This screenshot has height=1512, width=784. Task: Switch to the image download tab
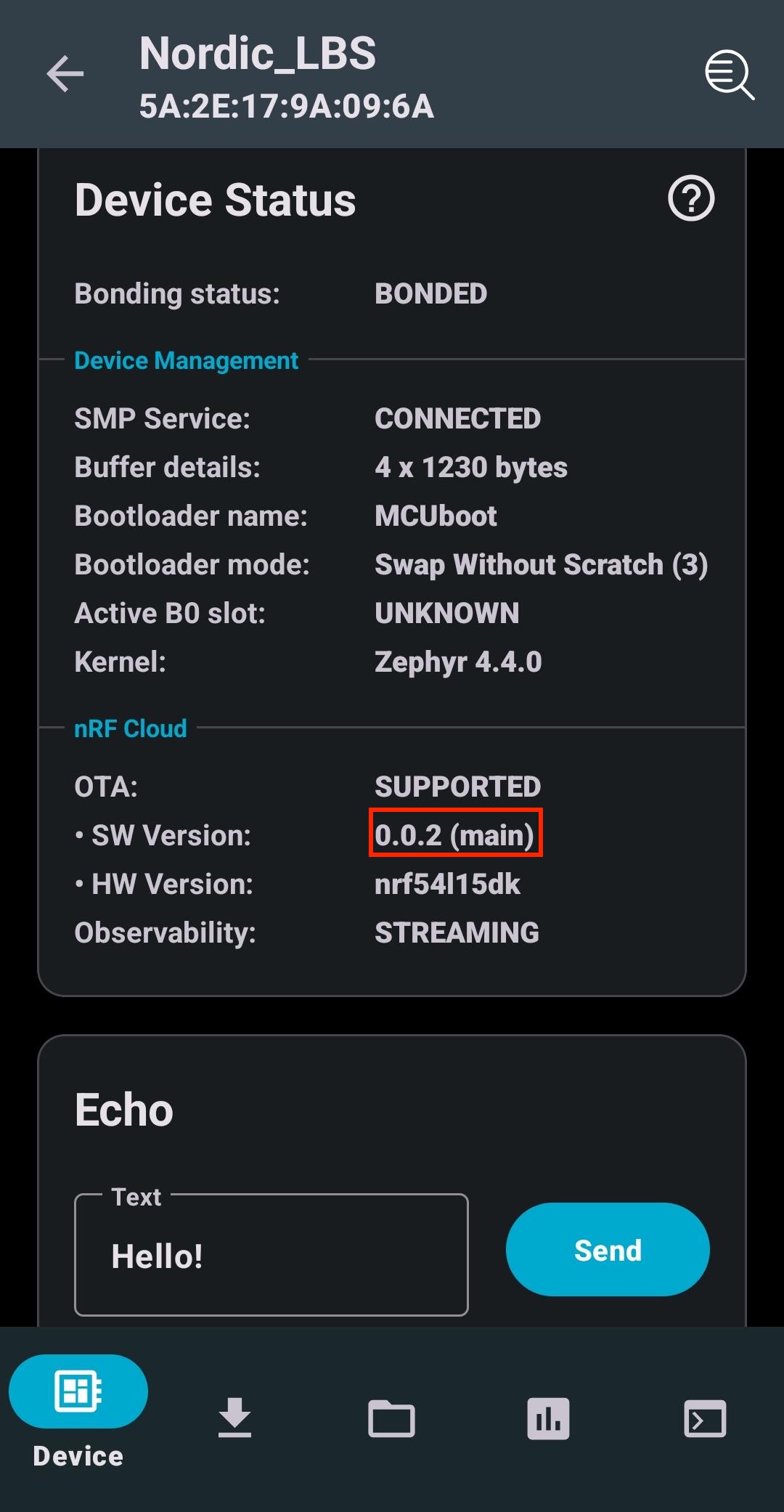[x=234, y=1418]
